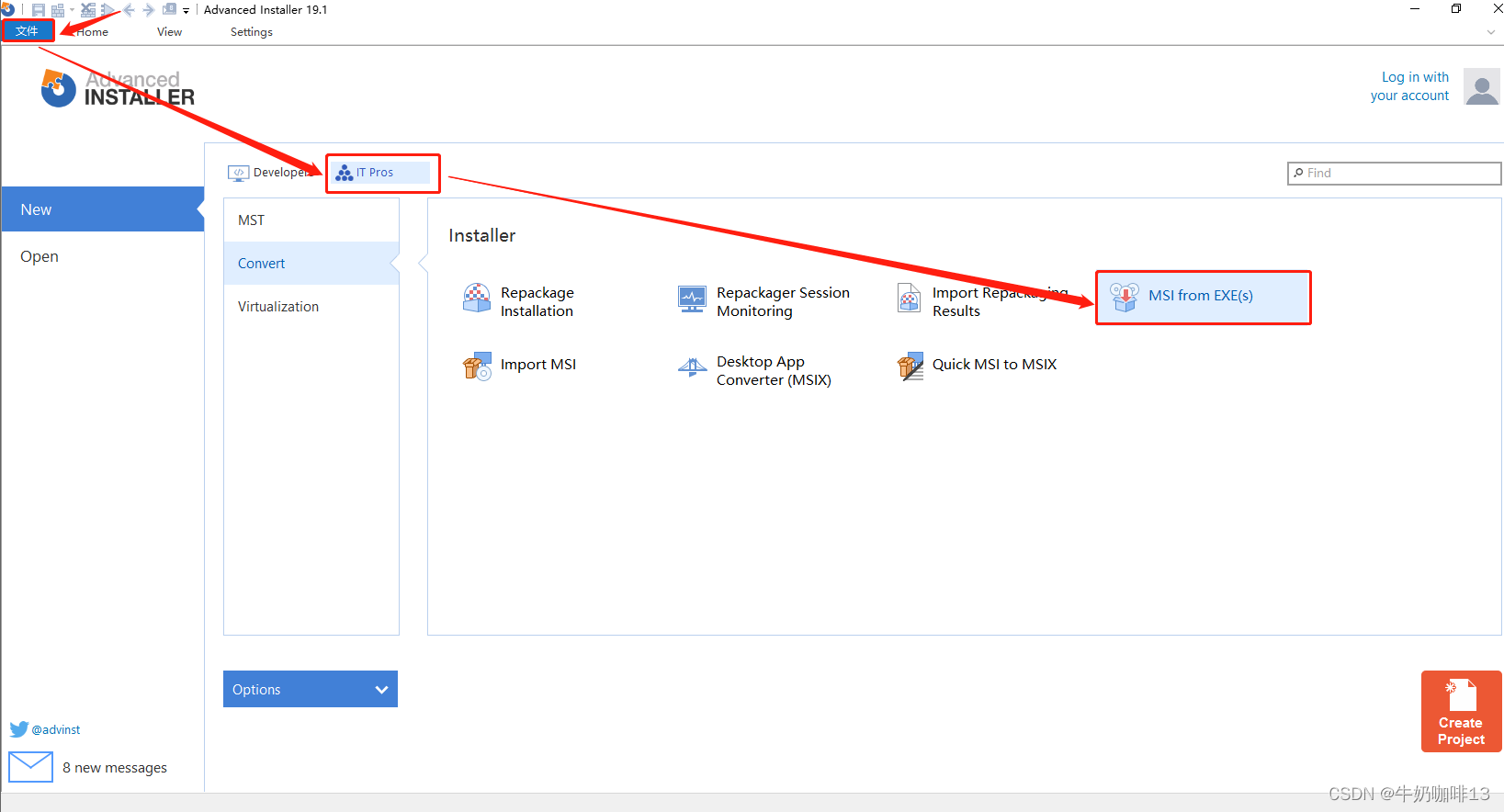Select the IT Pros category tab
The image size is (1504, 812).
click(x=379, y=173)
